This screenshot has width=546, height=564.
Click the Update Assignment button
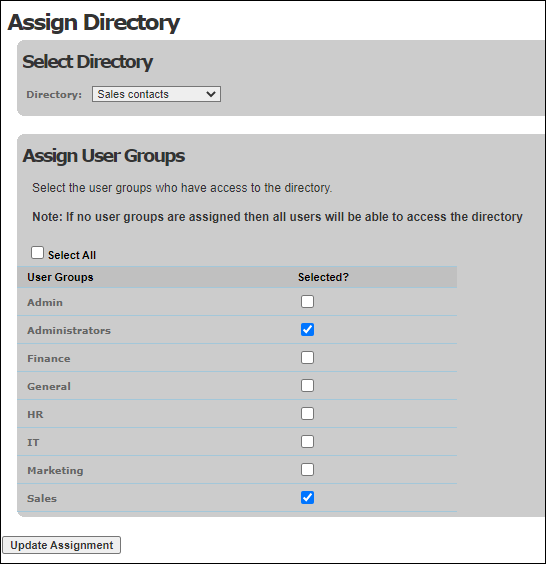tap(62, 545)
